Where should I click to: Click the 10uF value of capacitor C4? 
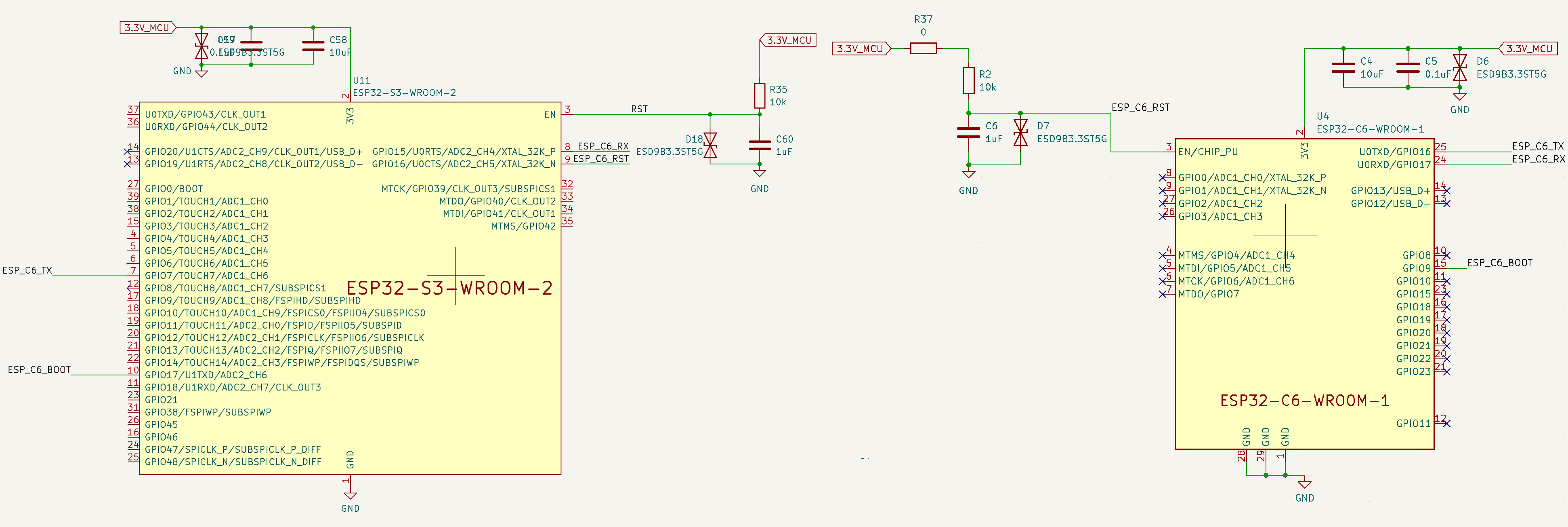(x=1371, y=74)
